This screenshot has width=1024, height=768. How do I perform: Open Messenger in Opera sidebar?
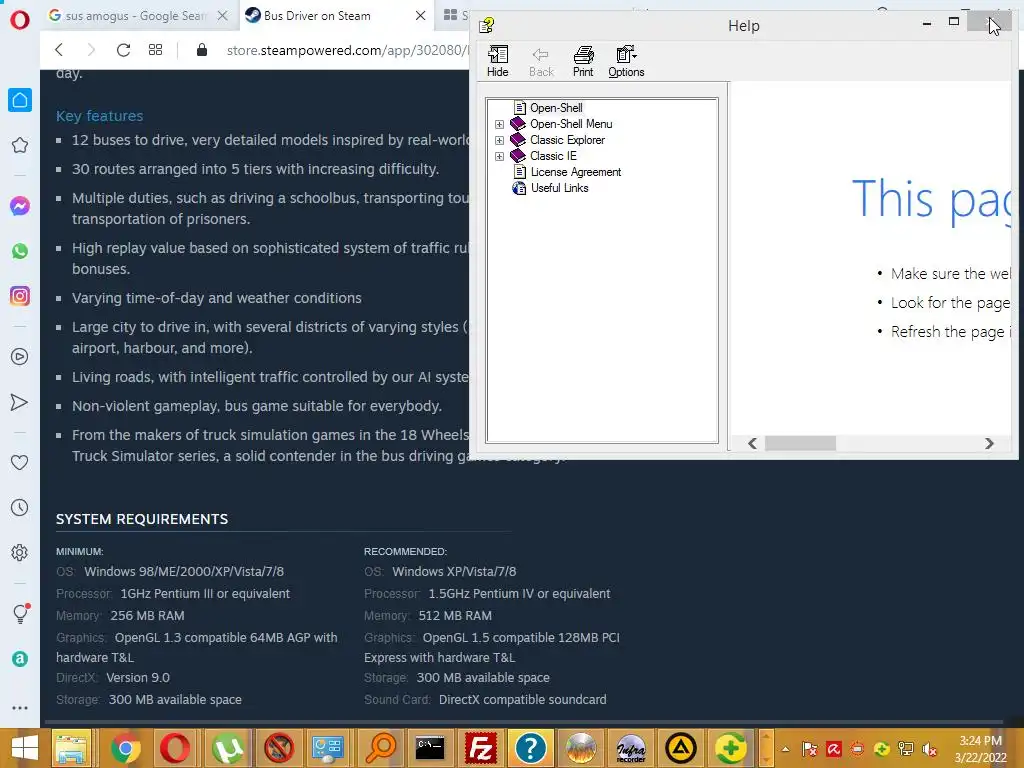(20, 206)
